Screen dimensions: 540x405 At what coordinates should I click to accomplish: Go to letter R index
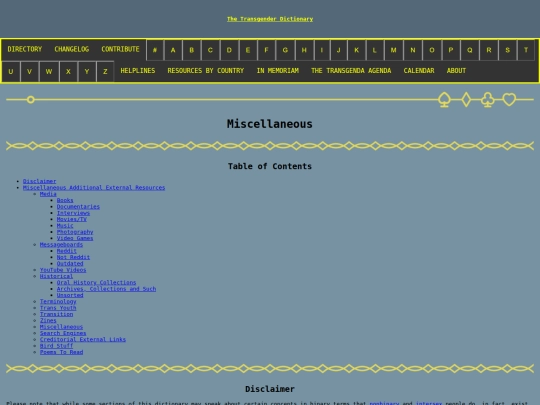[489, 50]
